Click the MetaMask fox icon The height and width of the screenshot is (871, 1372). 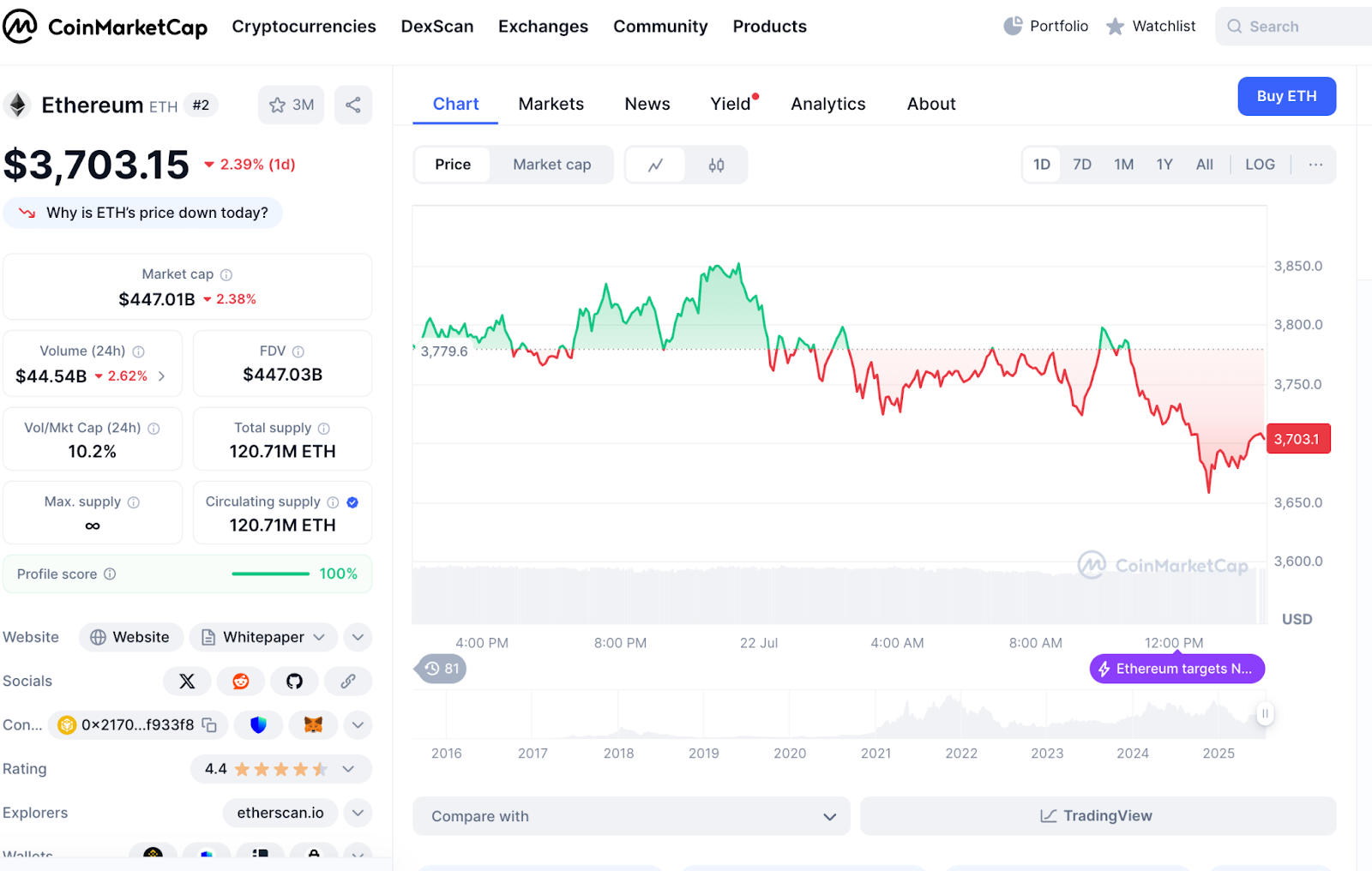pyautogui.click(x=313, y=725)
